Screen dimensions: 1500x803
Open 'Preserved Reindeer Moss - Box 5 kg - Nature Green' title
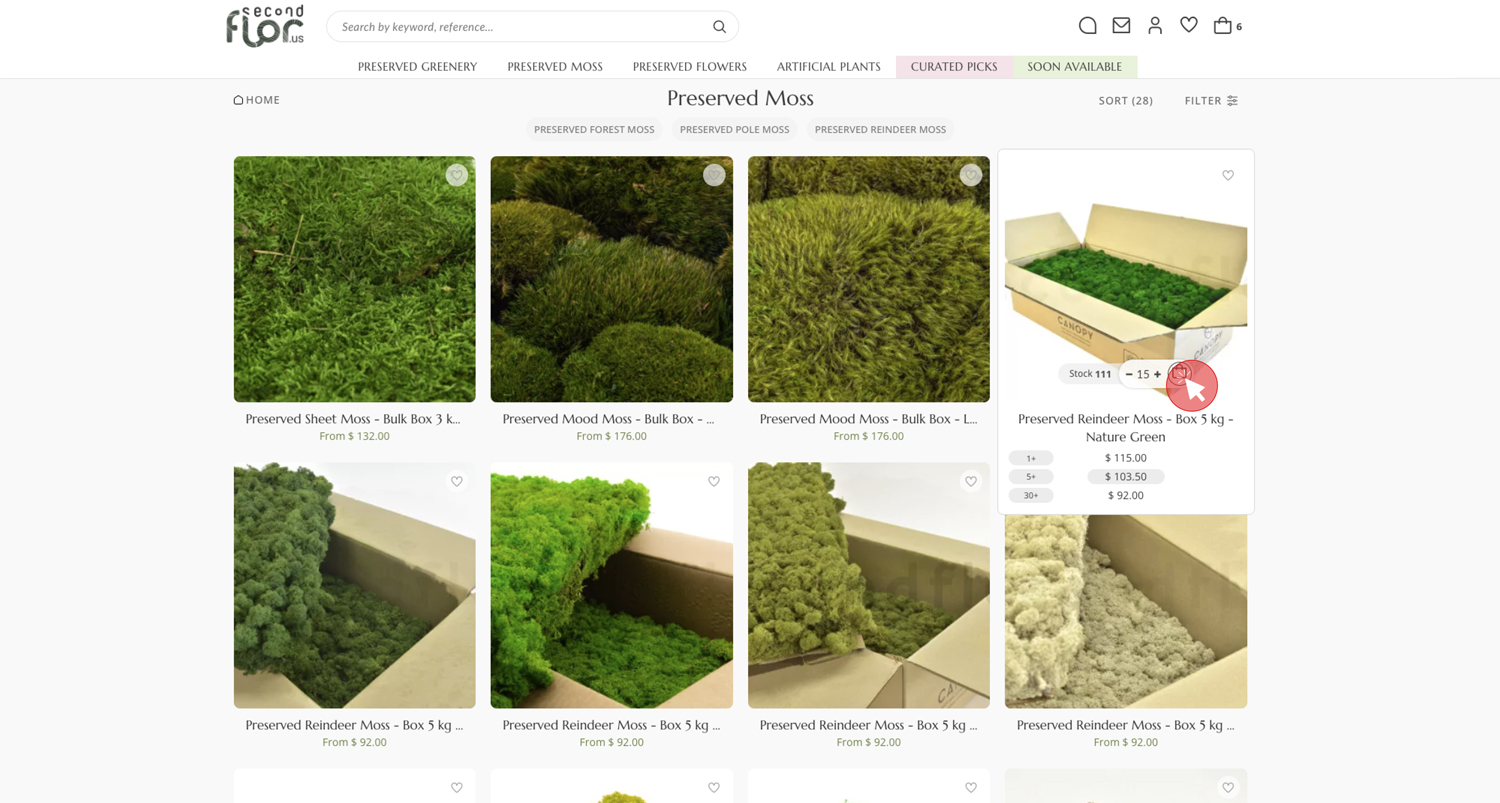click(1126, 428)
